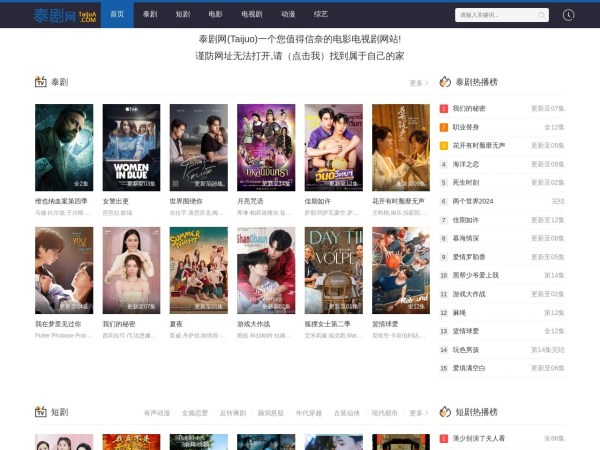Click rank badge 4 next to 海洋之恋
Screen dimensions: 600x450
[443, 164]
